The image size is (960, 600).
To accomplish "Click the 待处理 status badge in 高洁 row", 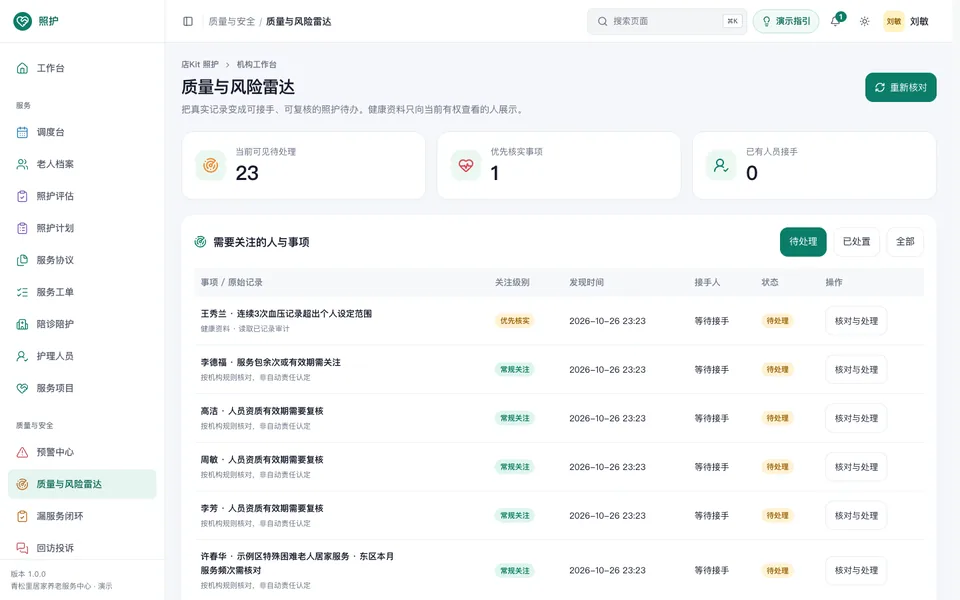I will point(778,418).
